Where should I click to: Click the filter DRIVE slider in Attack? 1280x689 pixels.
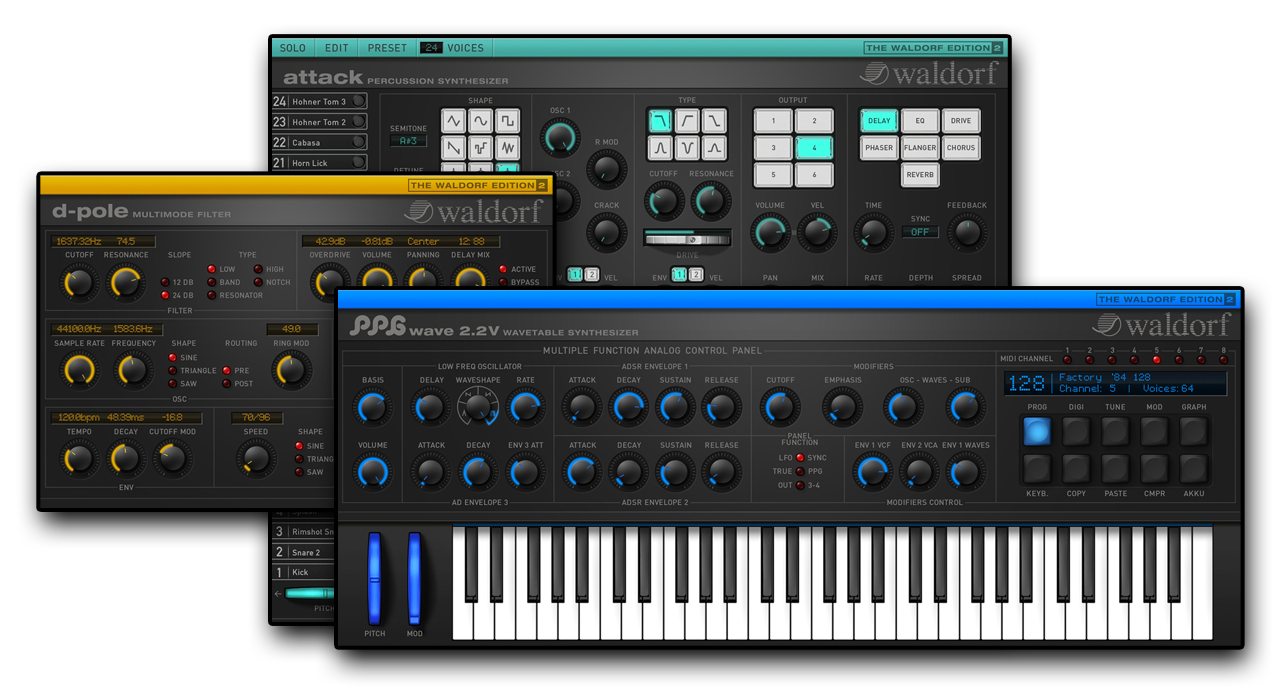(687, 239)
